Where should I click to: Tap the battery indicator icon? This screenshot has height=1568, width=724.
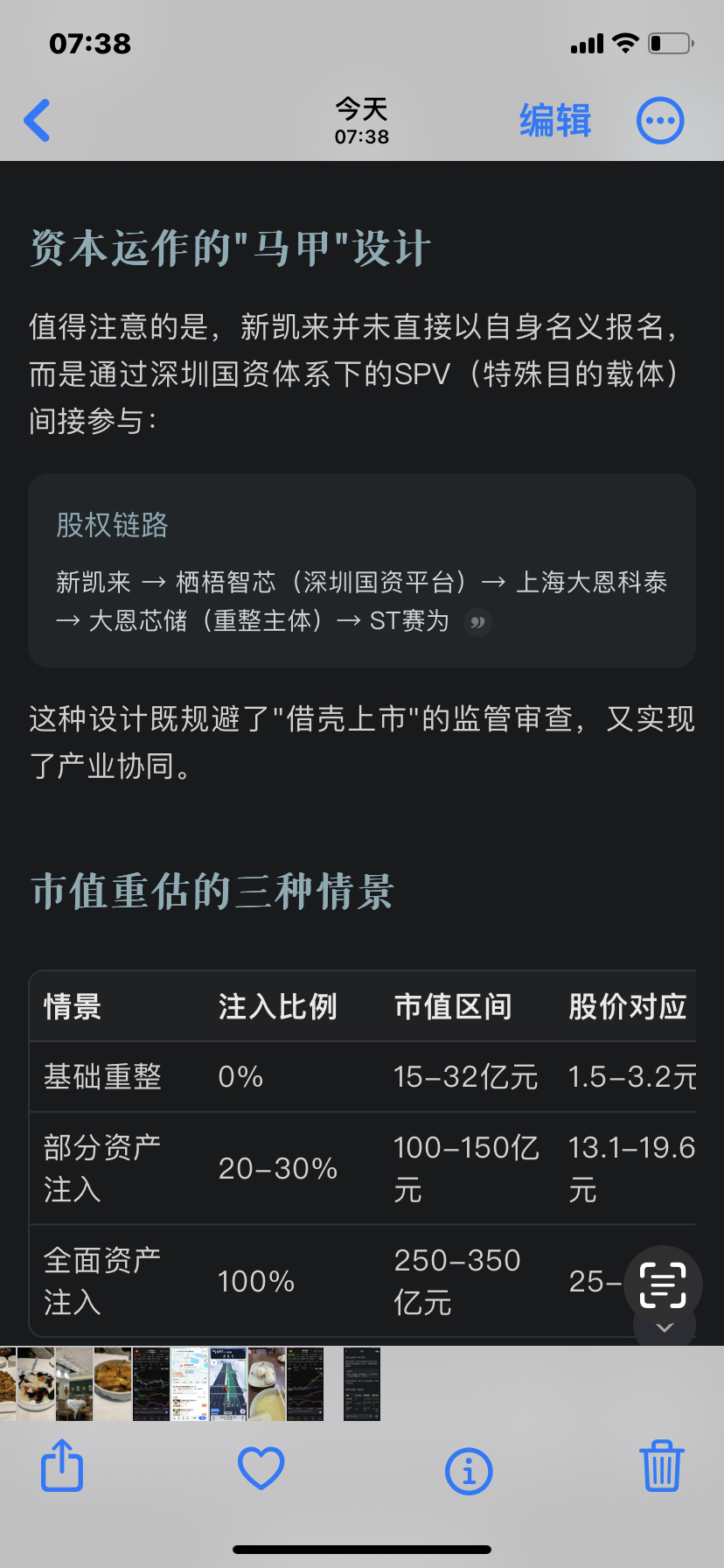pyautogui.click(x=671, y=43)
